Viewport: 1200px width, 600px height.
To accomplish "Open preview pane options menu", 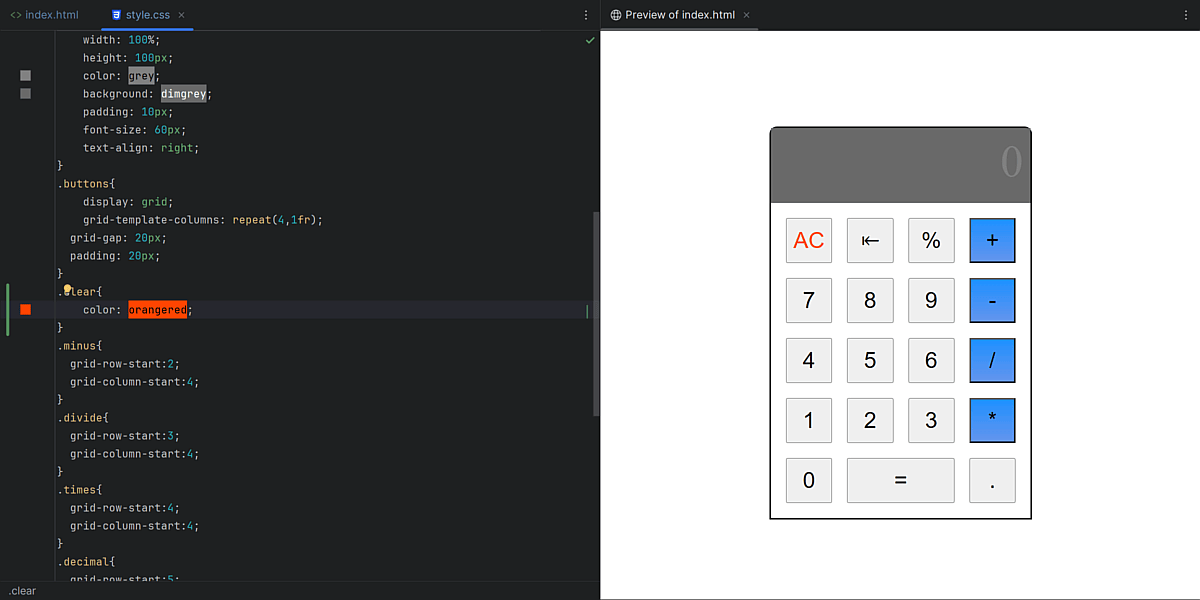I will click(1186, 15).
